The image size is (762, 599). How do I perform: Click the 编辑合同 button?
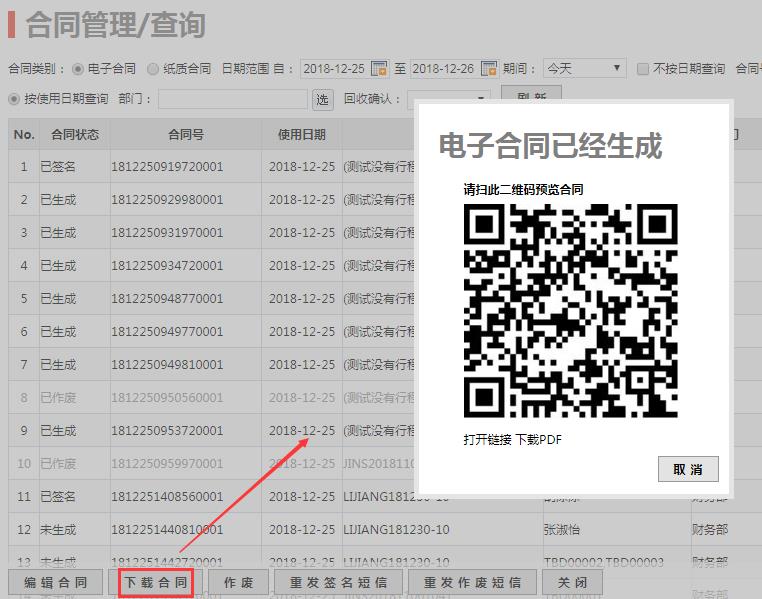click(56, 582)
